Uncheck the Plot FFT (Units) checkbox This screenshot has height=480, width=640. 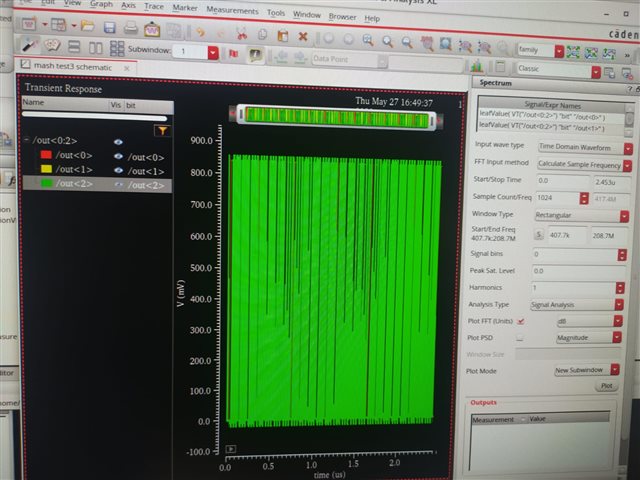[x=520, y=321]
